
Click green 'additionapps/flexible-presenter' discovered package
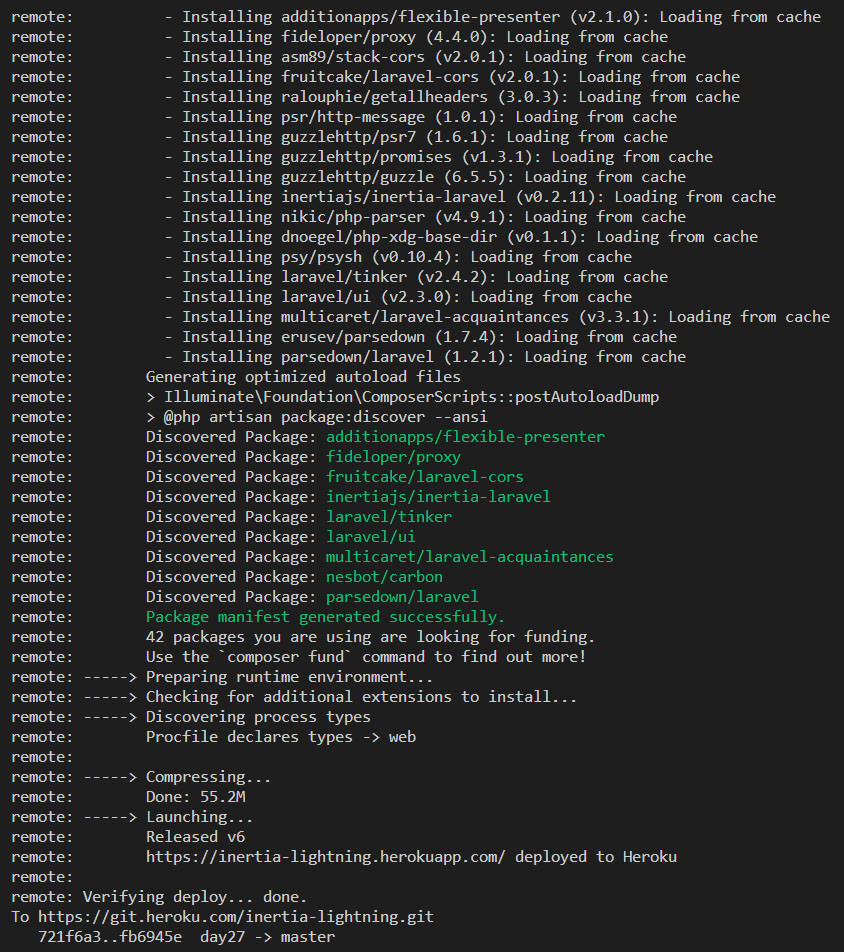click(465, 437)
